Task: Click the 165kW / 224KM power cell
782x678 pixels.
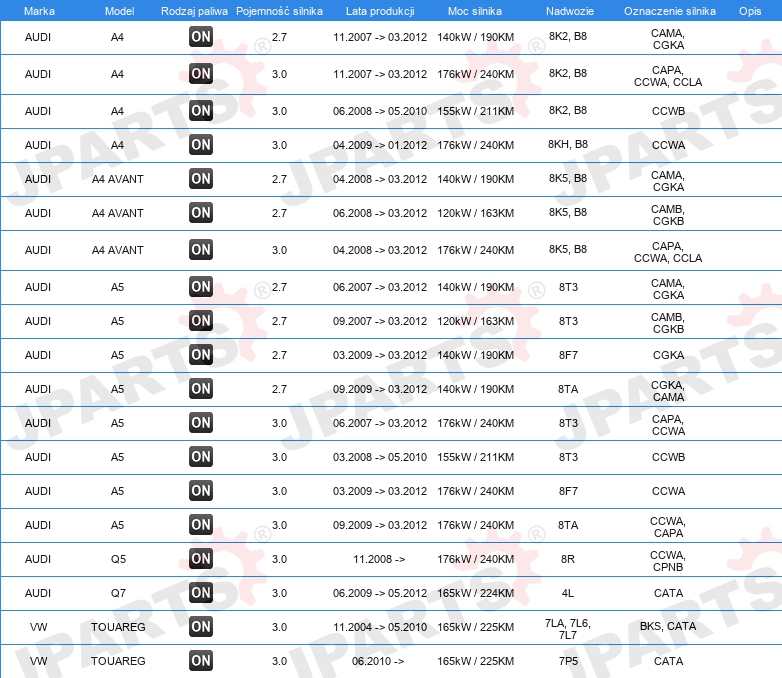Action: pos(476,593)
